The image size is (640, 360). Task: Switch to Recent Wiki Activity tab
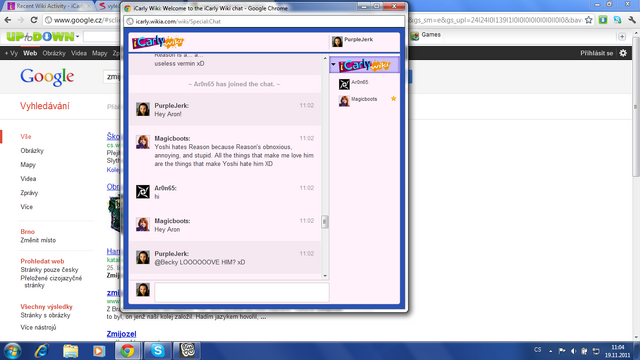pos(49,6)
